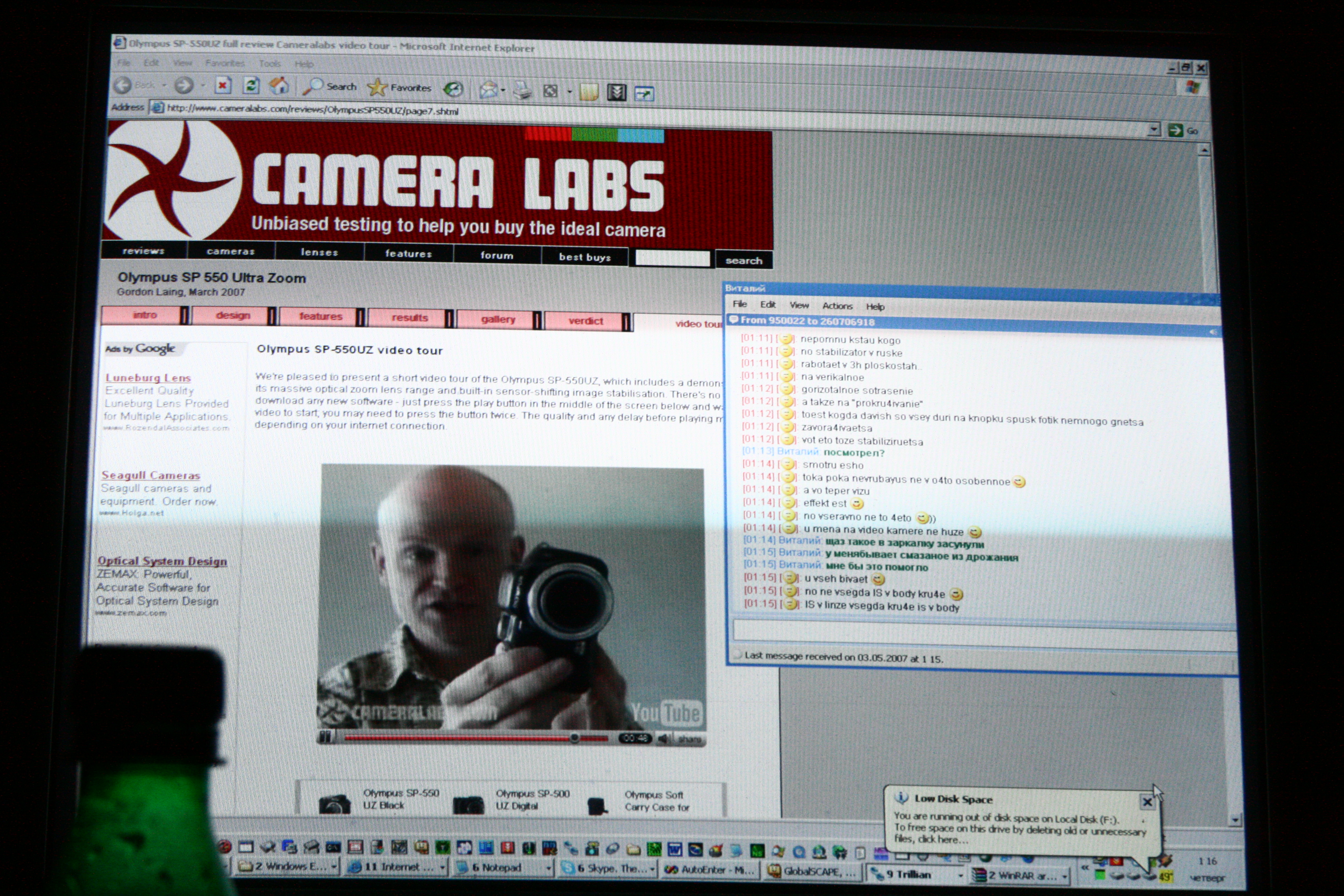This screenshot has height=896, width=1344.
Task: Open the History icon in IE toolbar
Action: pyautogui.click(x=454, y=88)
